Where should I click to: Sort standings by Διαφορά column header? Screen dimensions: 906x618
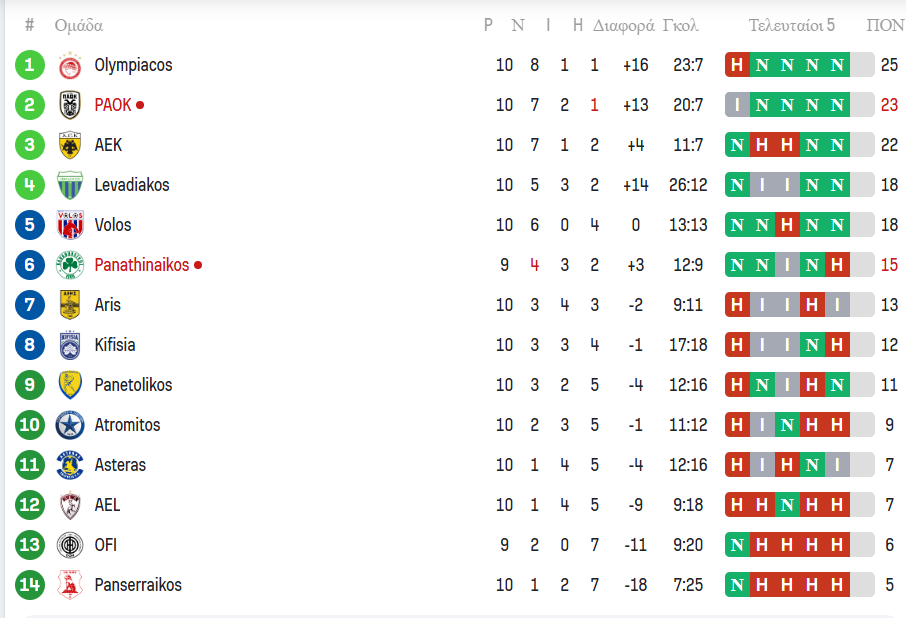623,26
